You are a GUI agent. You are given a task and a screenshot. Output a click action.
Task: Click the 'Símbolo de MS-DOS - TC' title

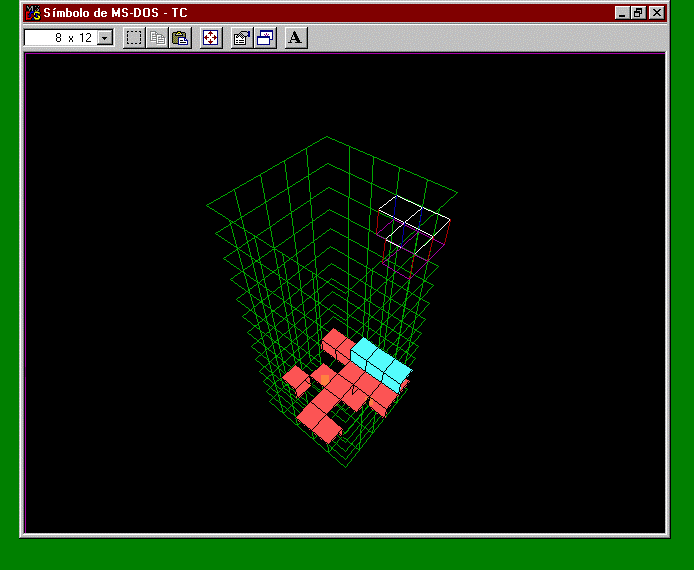pos(116,13)
